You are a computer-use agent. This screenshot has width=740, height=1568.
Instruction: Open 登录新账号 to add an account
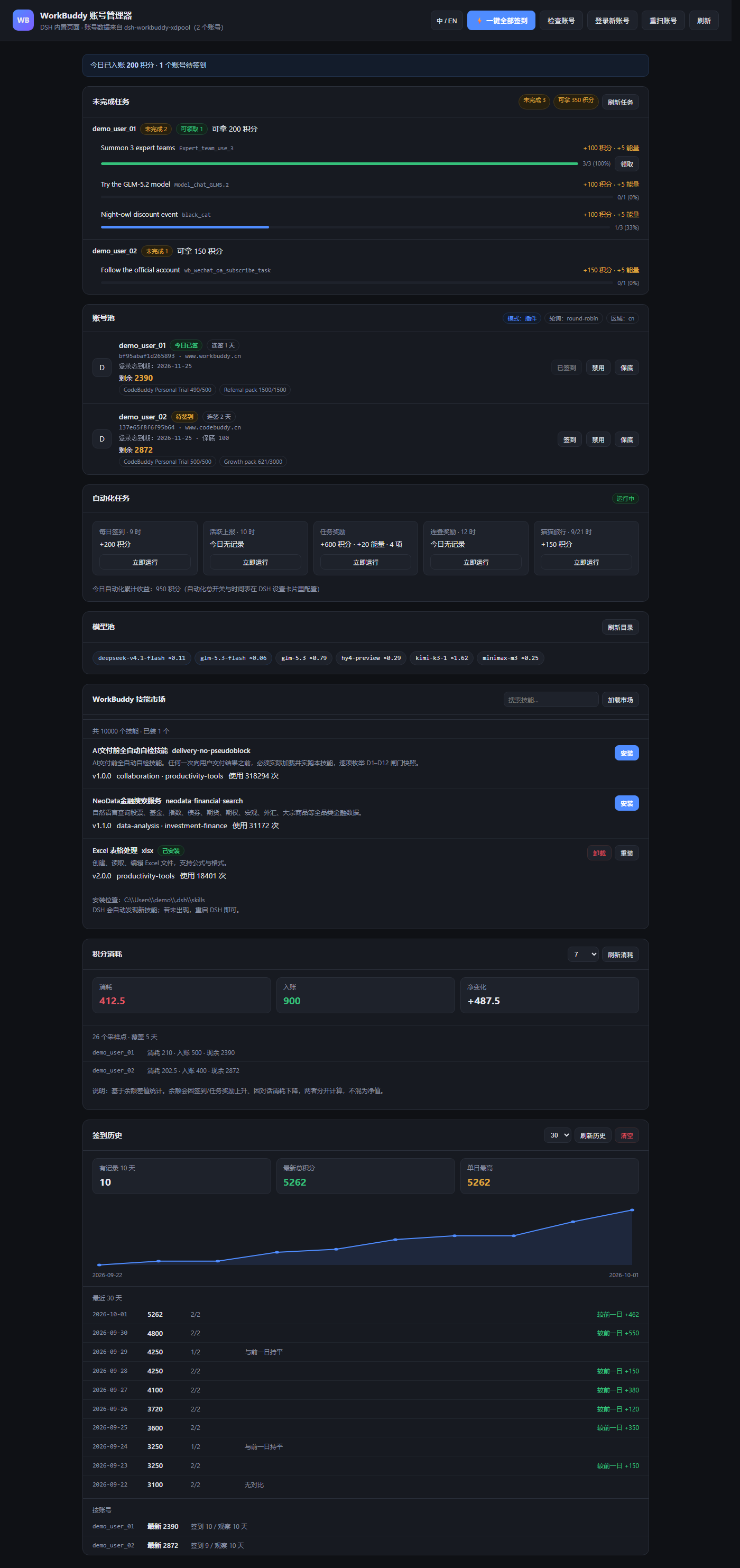tap(612, 21)
